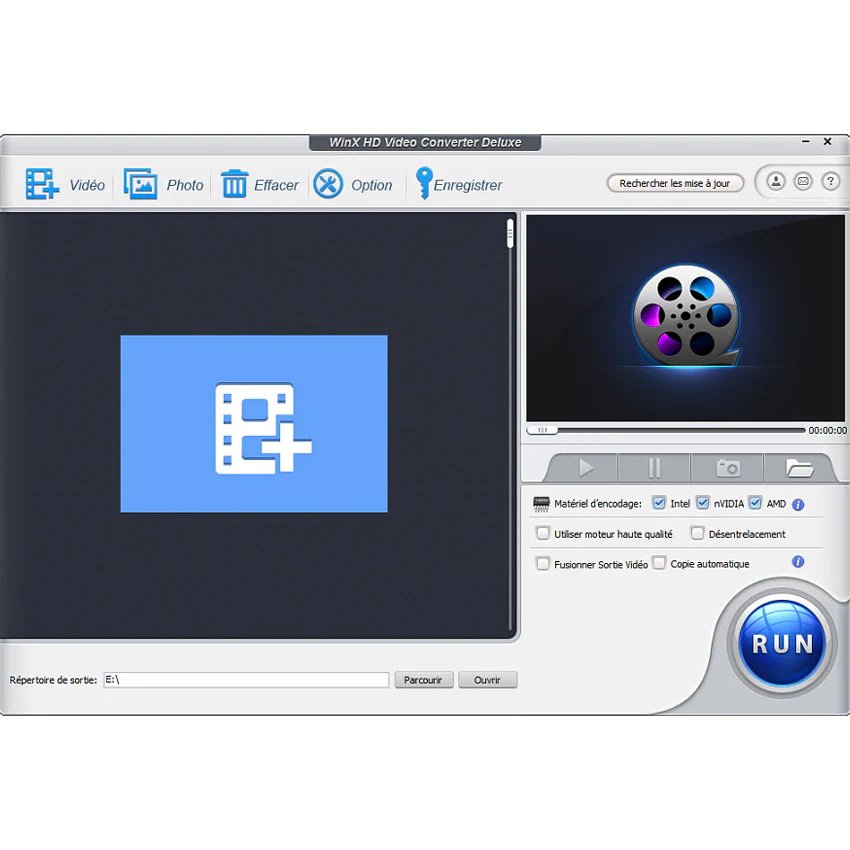The width and height of the screenshot is (850, 850).
Task: Click the Ouvrir button
Action: coord(487,680)
